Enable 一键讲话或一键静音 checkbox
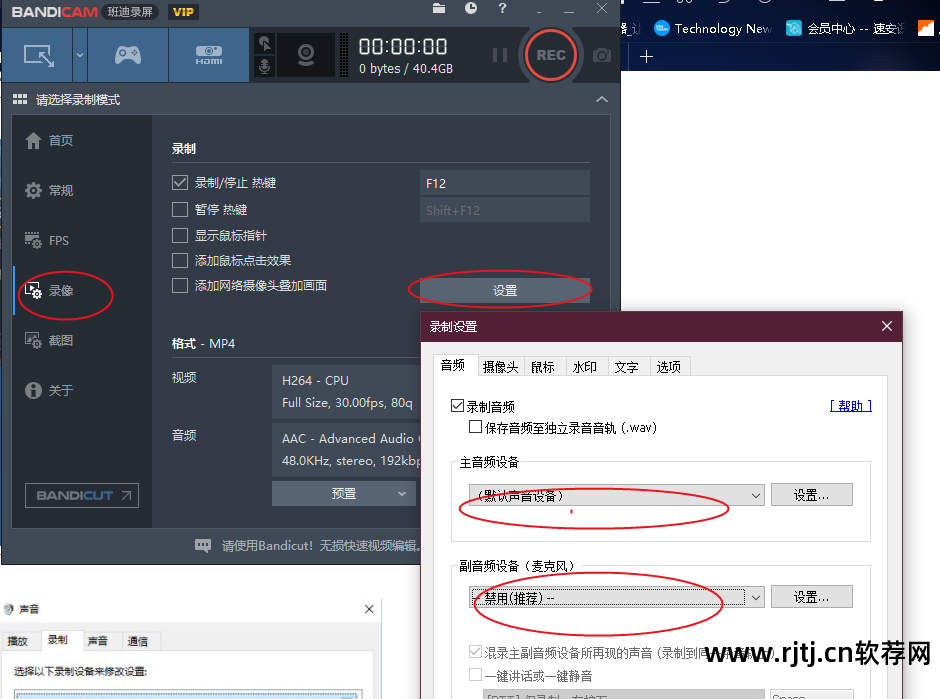Viewport: 940px width, 699px height. tap(475, 675)
